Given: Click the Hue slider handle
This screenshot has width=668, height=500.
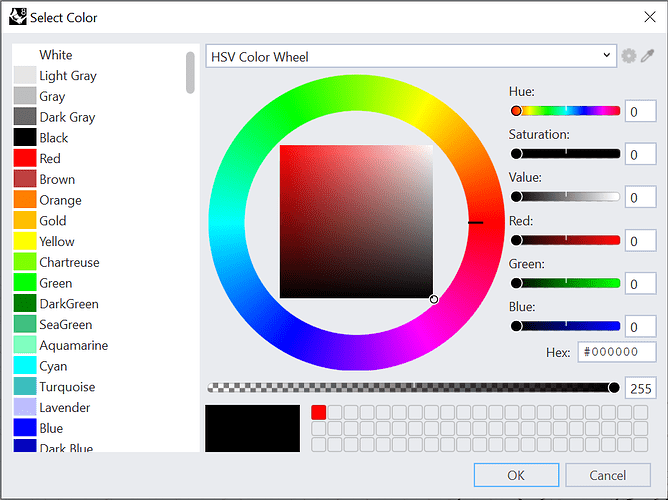Looking at the screenshot, I should click(516, 111).
